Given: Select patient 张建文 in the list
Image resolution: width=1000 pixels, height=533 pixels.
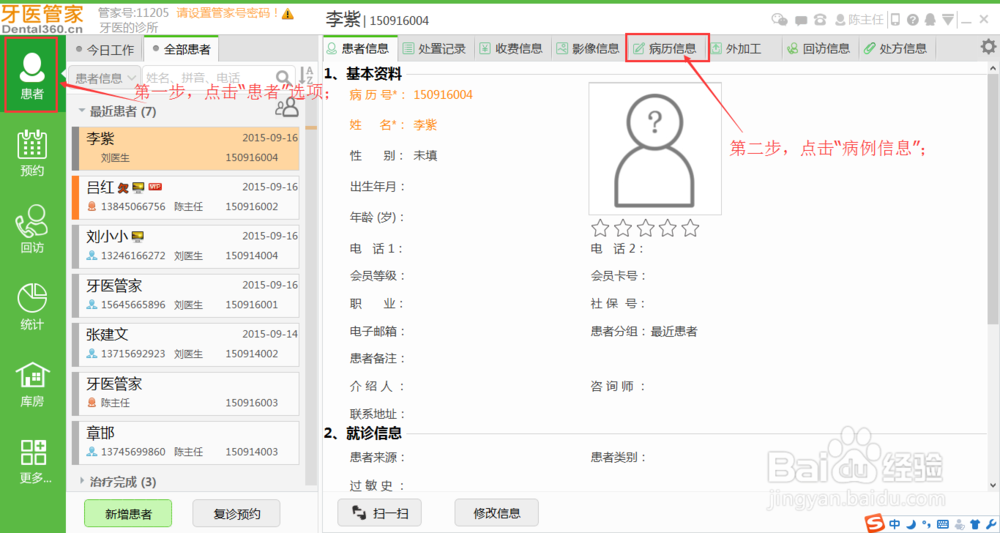Looking at the screenshot, I should (x=186, y=344).
